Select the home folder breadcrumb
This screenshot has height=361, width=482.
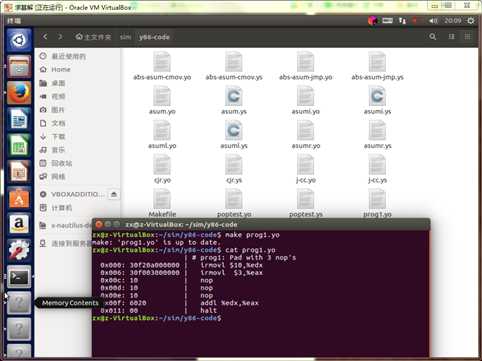[93, 37]
